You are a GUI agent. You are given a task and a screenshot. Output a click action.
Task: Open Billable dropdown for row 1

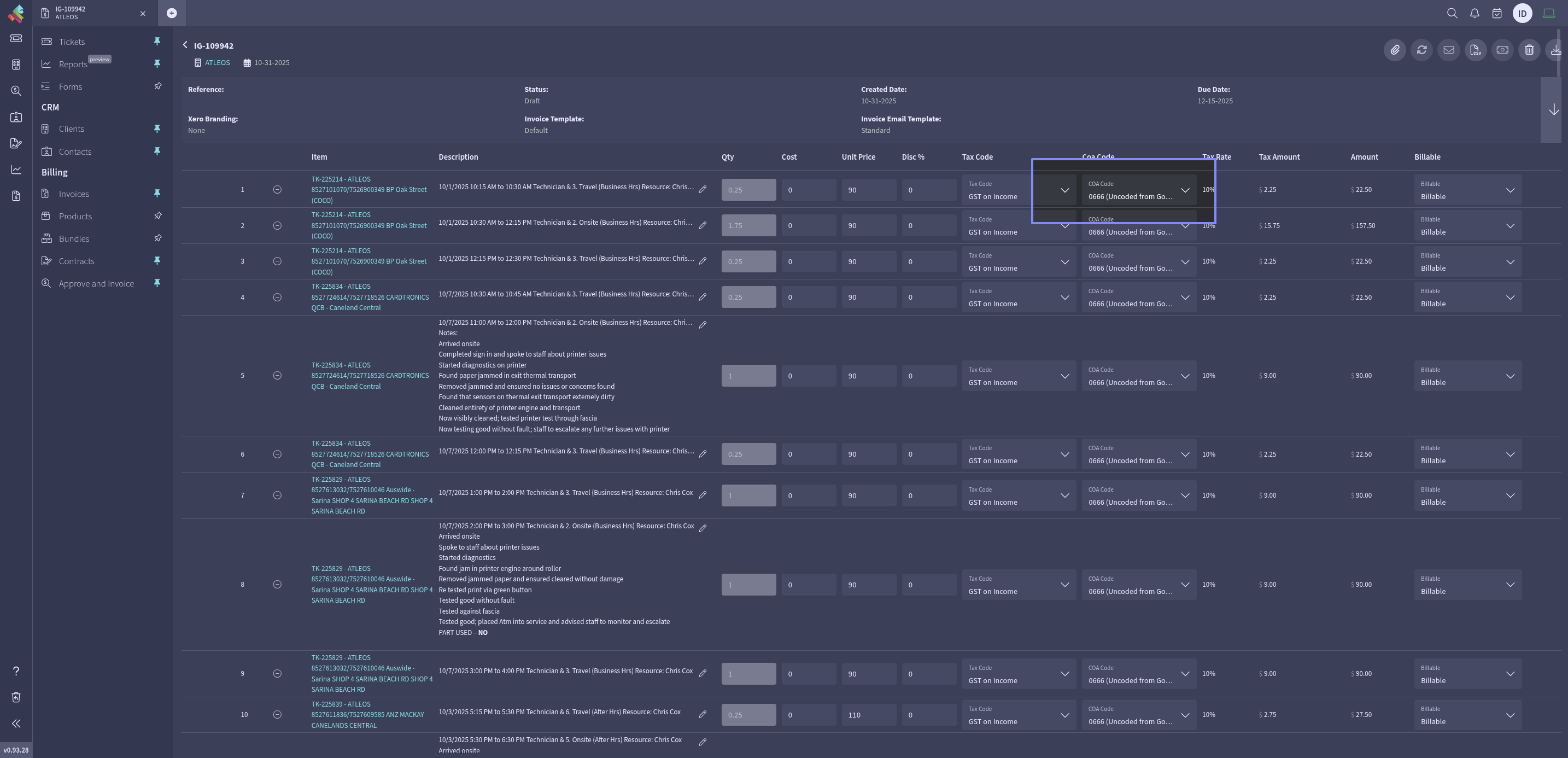(x=1467, y=190)
